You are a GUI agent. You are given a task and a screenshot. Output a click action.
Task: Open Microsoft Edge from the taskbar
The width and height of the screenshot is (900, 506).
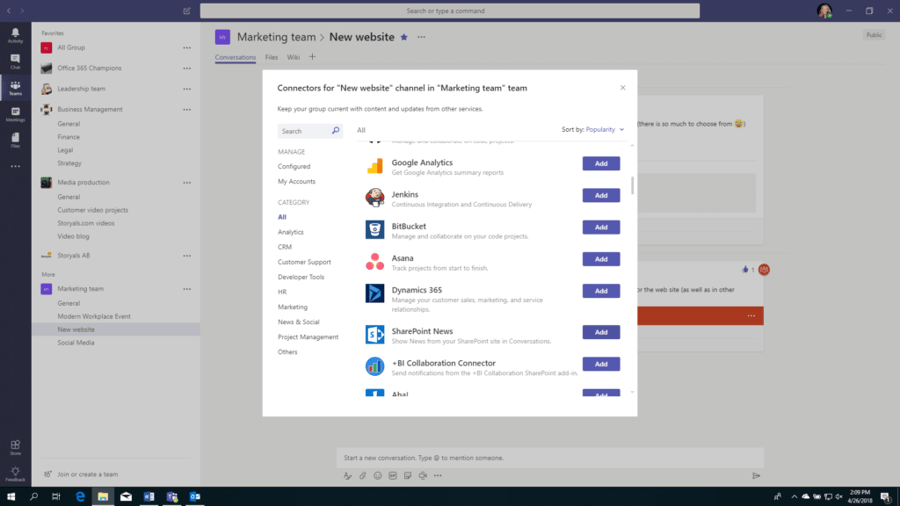point(80,496)
